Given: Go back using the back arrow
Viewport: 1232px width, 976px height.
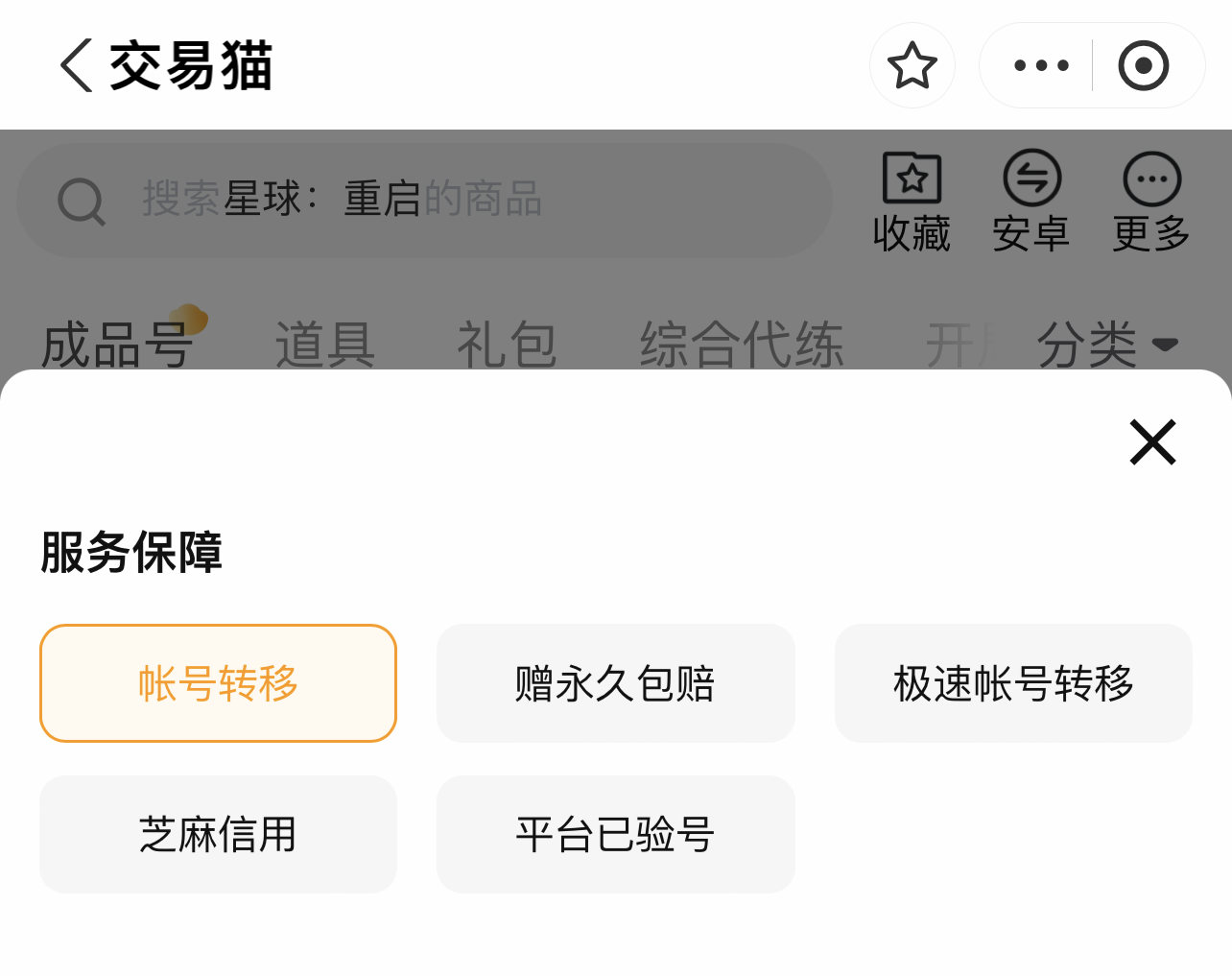Looking at the screenshot, I should click(x=77, y=65).
